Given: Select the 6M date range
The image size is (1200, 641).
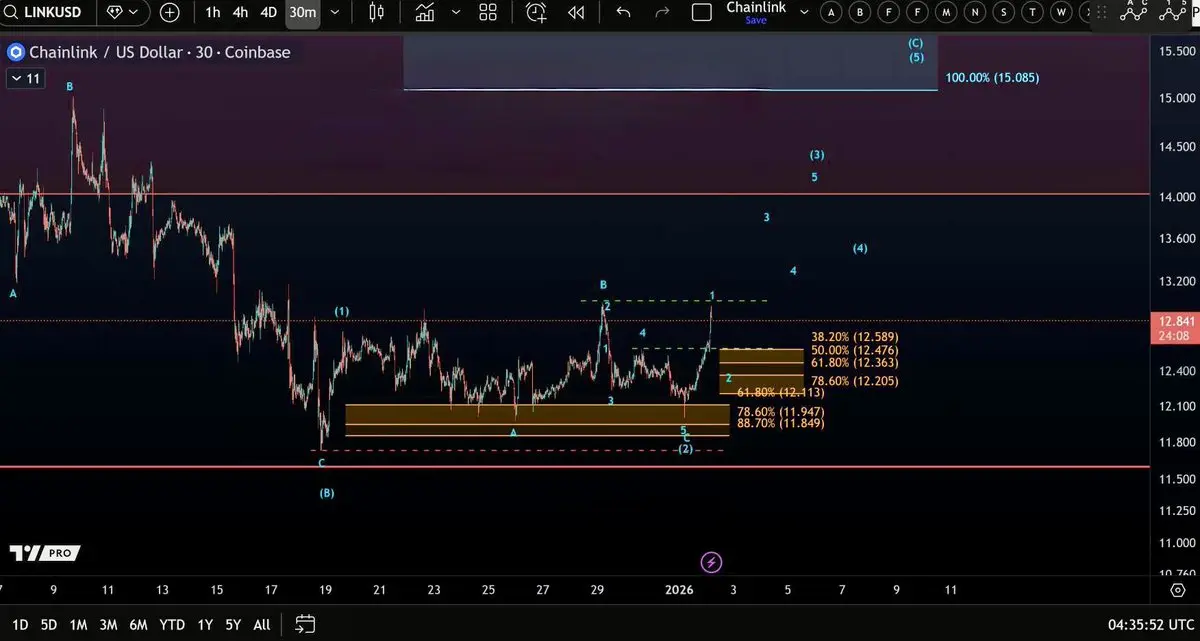Looking at the screenshot, I should 138,624.
